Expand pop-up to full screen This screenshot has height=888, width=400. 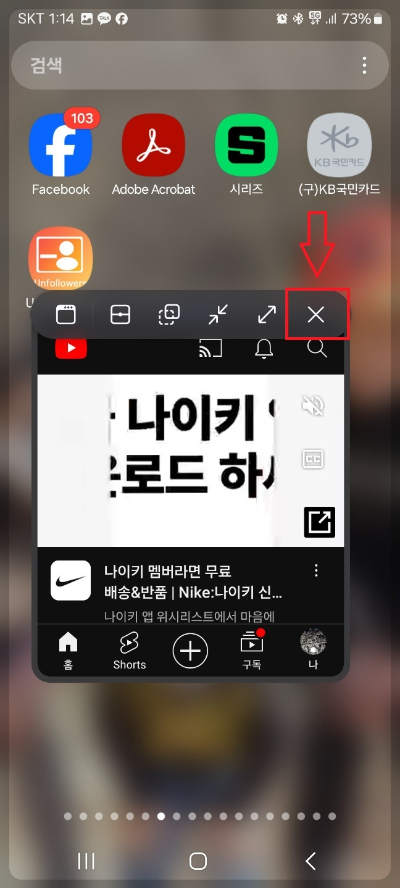point(267,315)
